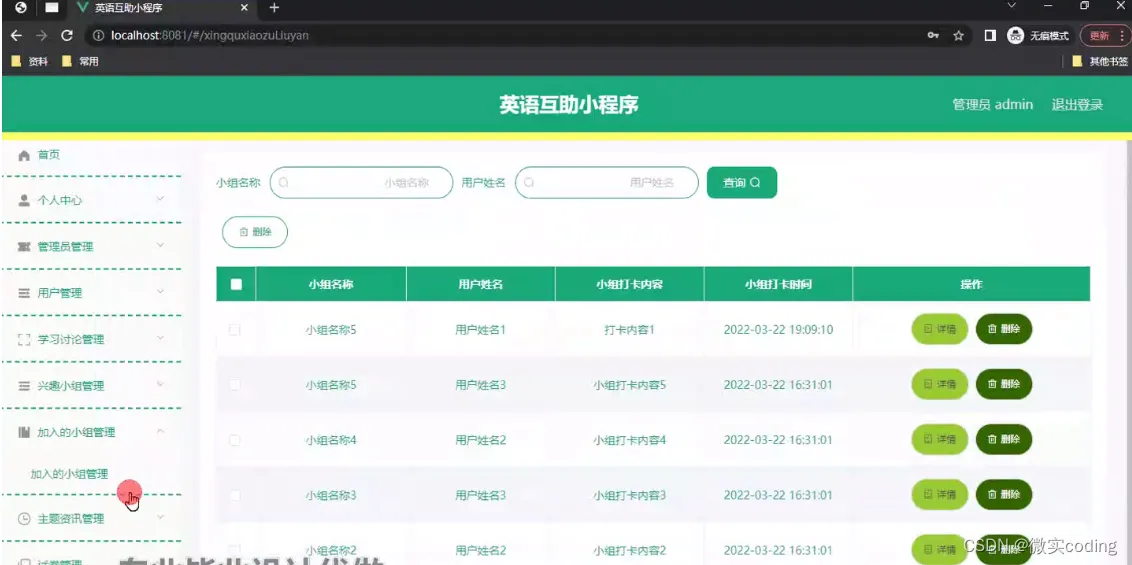Open 学习讨论管理 menu item
Screen dimensions: 1132x565
(x=71, y=339)
